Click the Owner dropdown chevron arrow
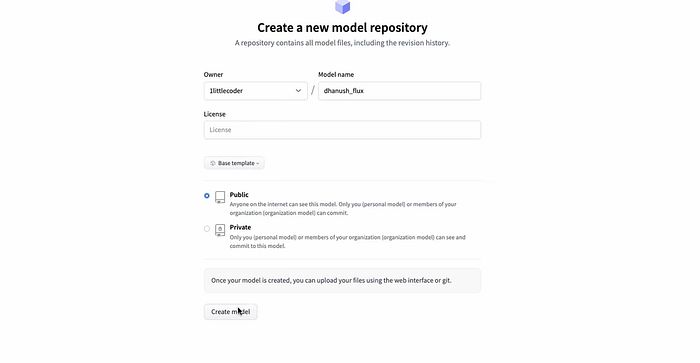Viewport: 700px width, 363px height. (298, 91)
